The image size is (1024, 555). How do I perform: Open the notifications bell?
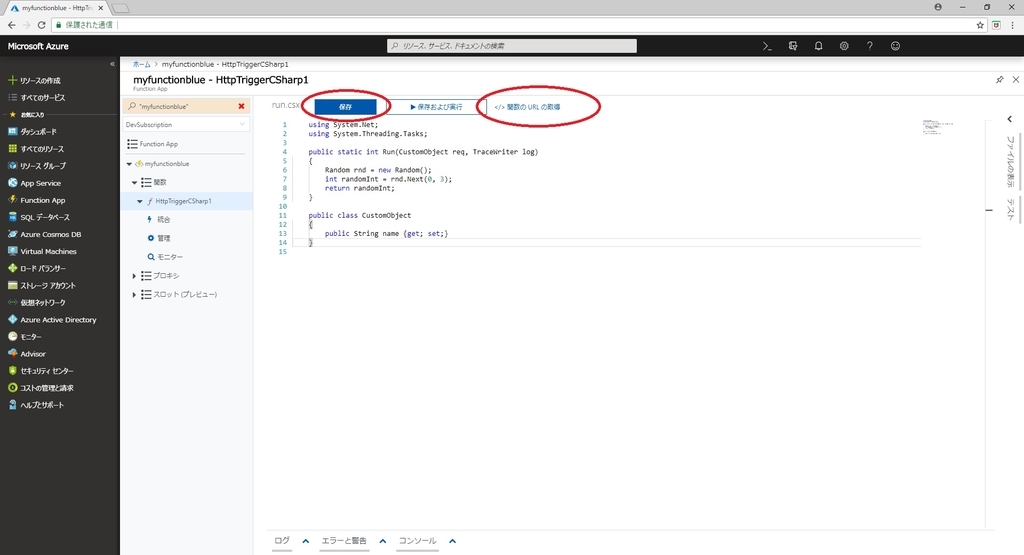tap(818, 46)
